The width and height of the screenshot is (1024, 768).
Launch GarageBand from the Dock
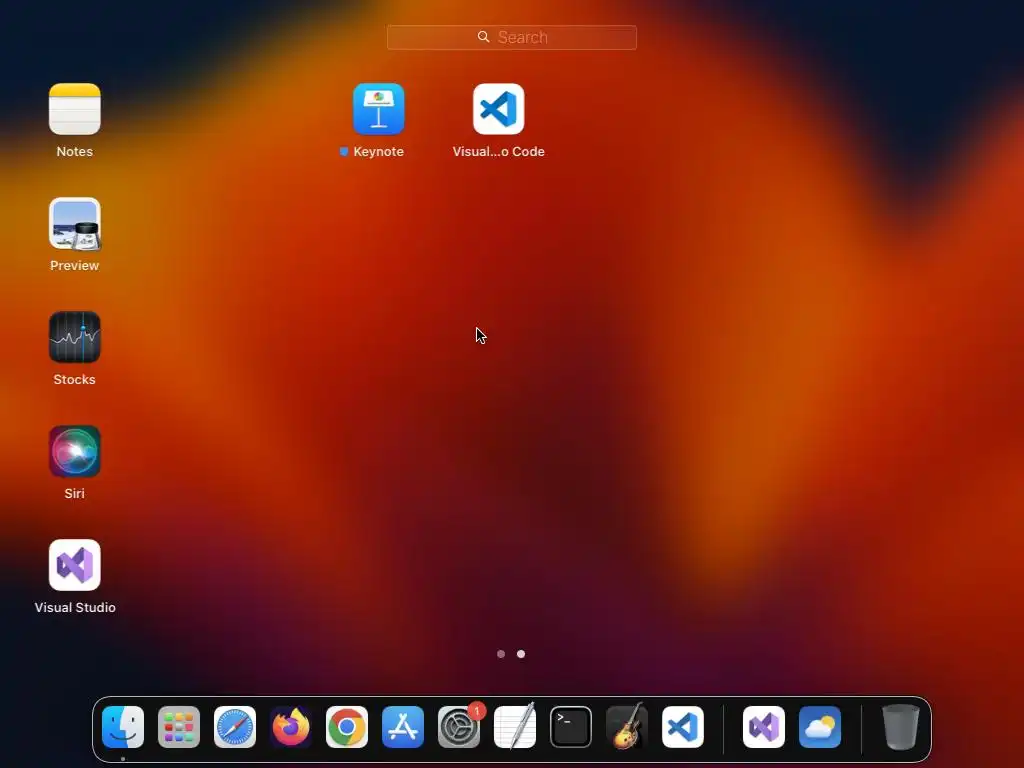click(627, 727)
